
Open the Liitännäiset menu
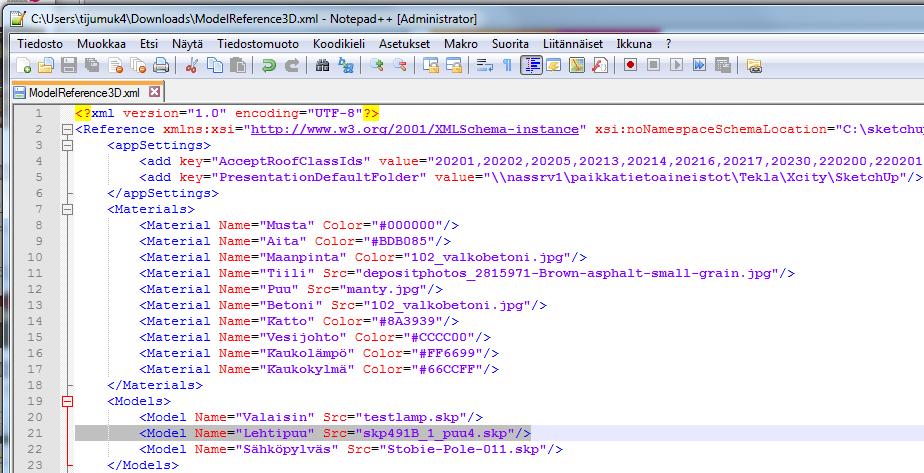click(573, 44)
